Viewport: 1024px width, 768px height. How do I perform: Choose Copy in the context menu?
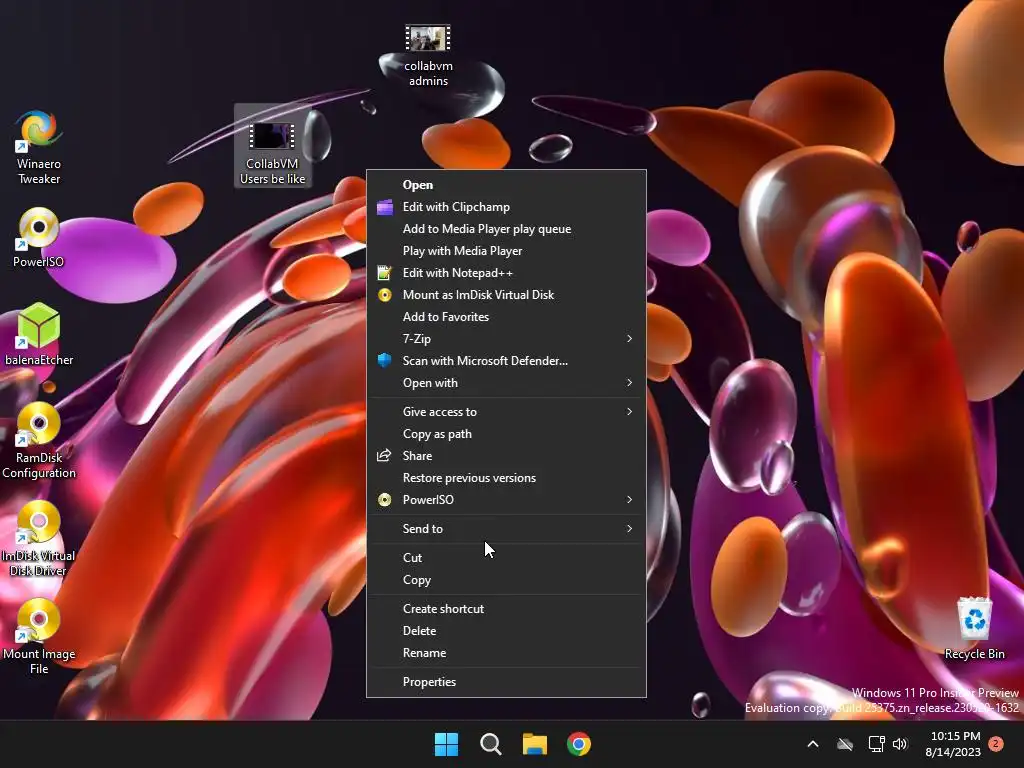(506, 580)
